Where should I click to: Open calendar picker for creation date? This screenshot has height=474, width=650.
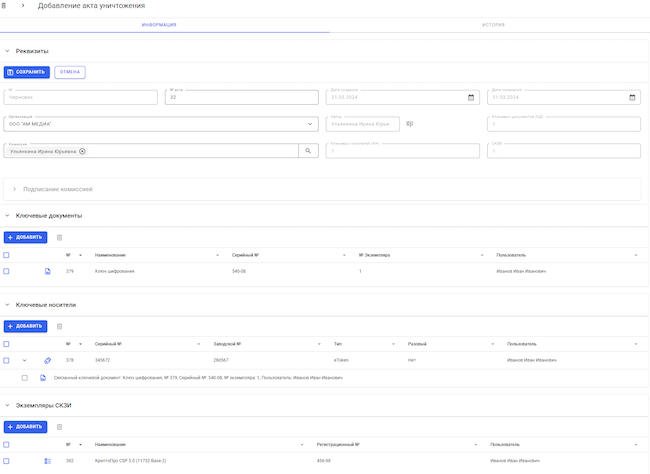coord(471,97)
